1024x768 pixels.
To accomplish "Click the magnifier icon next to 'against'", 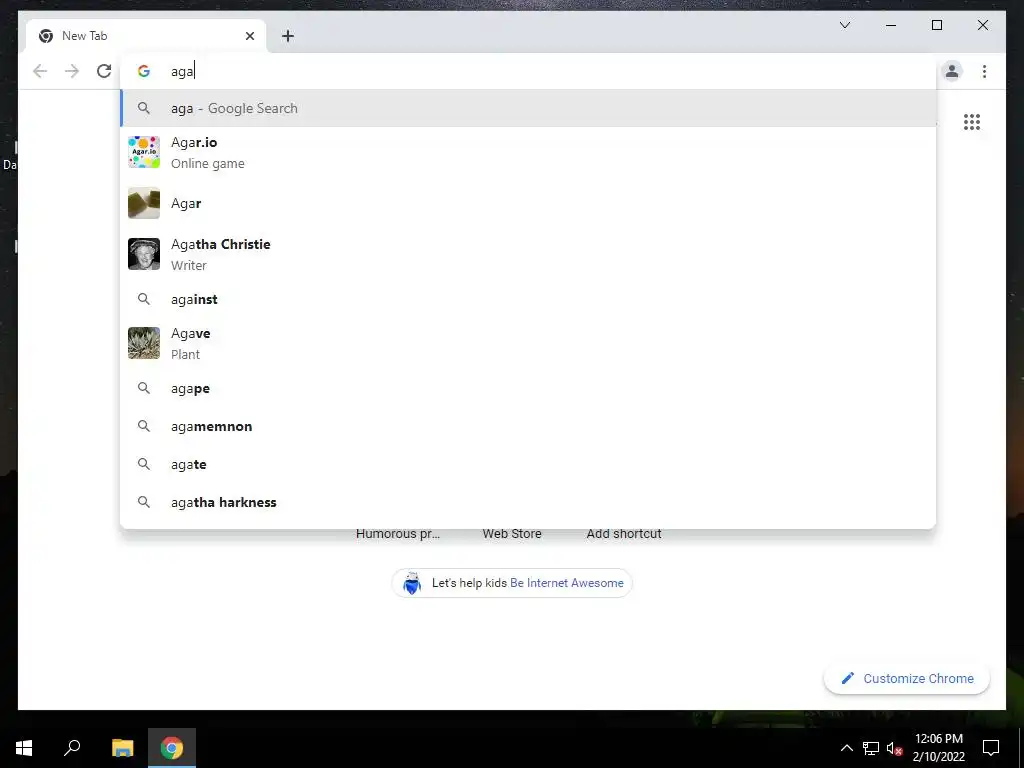I will (144, 299).
